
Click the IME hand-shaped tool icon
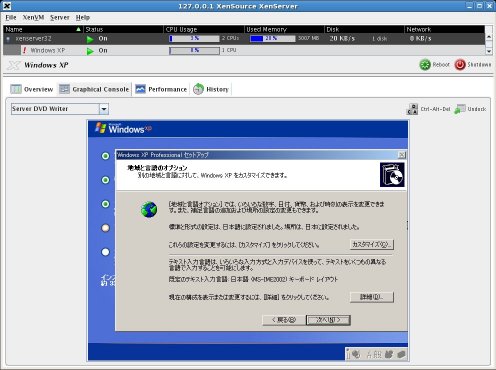388,354
